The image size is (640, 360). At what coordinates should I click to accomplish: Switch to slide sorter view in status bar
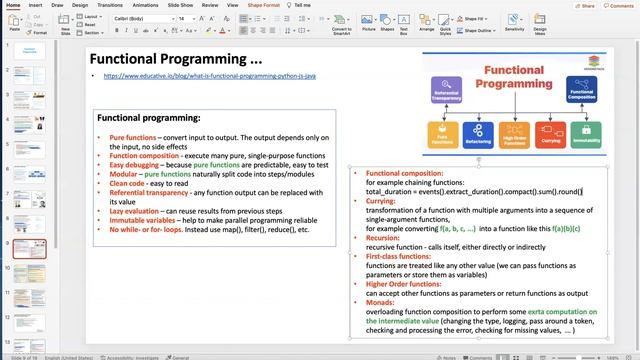point(516,358)
